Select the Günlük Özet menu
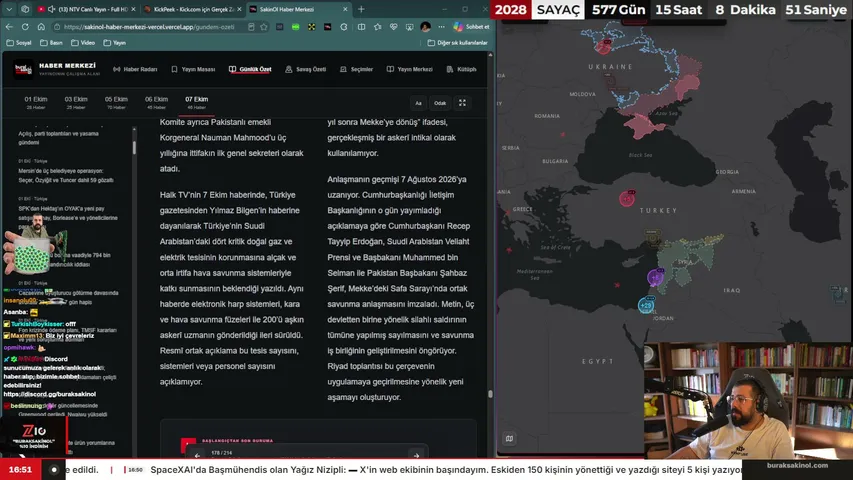Image resolution: width=853 pixels, height=480 pixels. [x=250, y=69]
